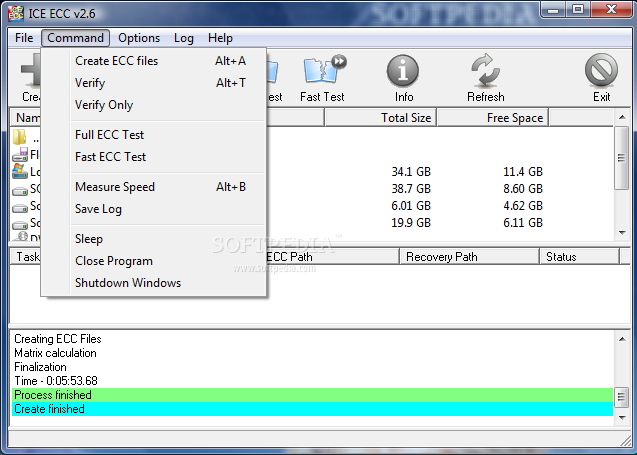Select the drive icon with 6.01 GB
Viewport: 637px width, 455px height.
click(x=20, y=208)
